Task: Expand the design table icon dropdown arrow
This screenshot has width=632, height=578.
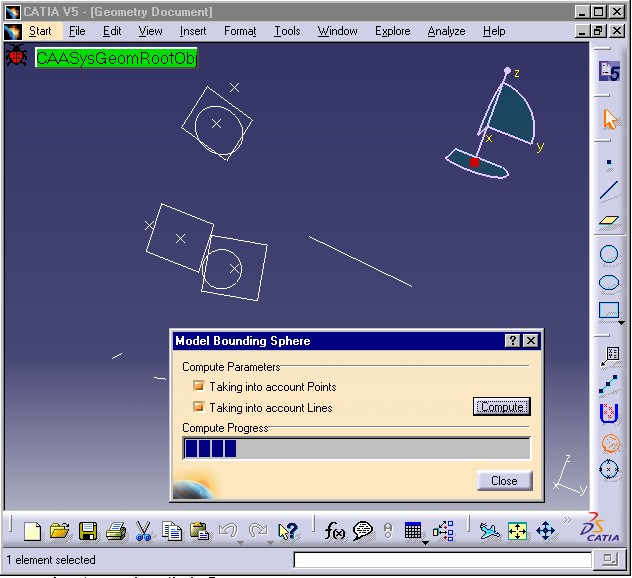Action: click(x=425, y=543)
